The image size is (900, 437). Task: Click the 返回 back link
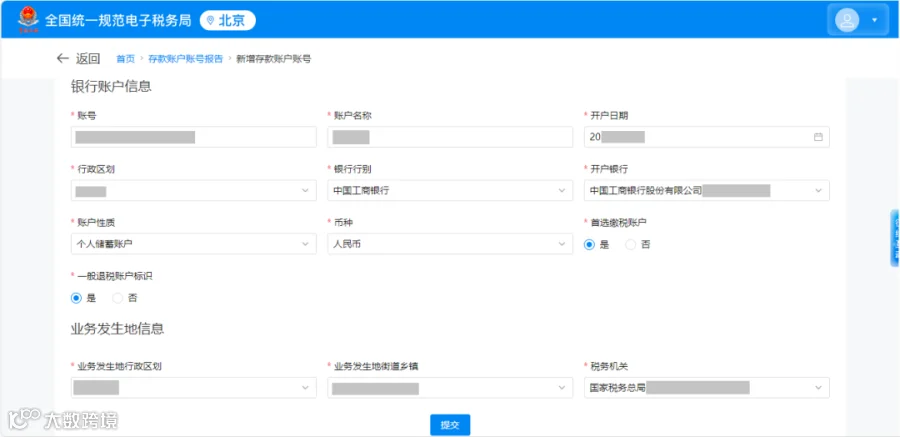tap(88, 58)
